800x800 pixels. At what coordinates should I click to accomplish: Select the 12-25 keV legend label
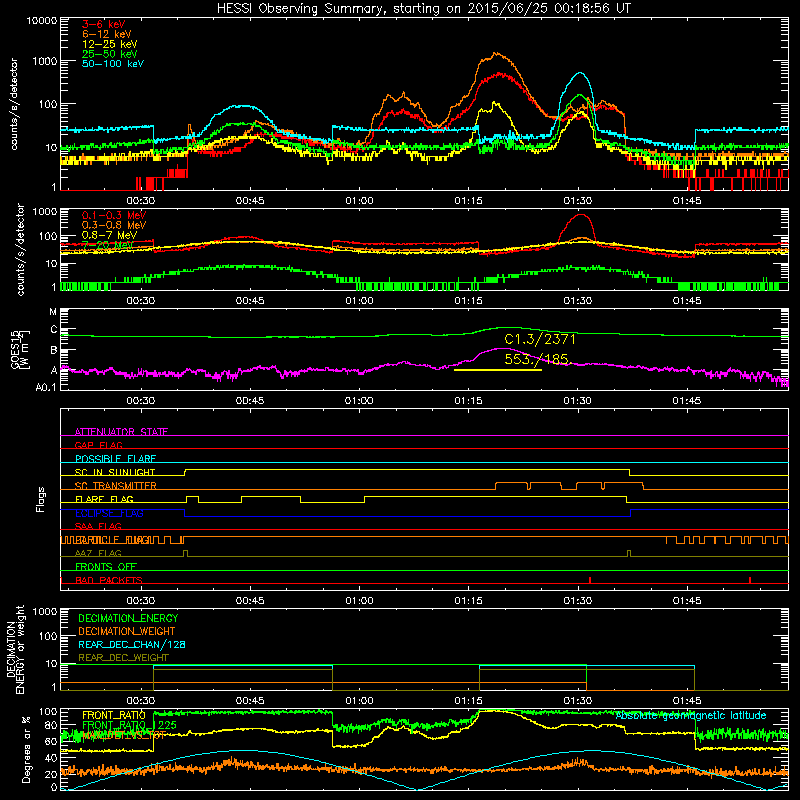(x=109, y=44)
